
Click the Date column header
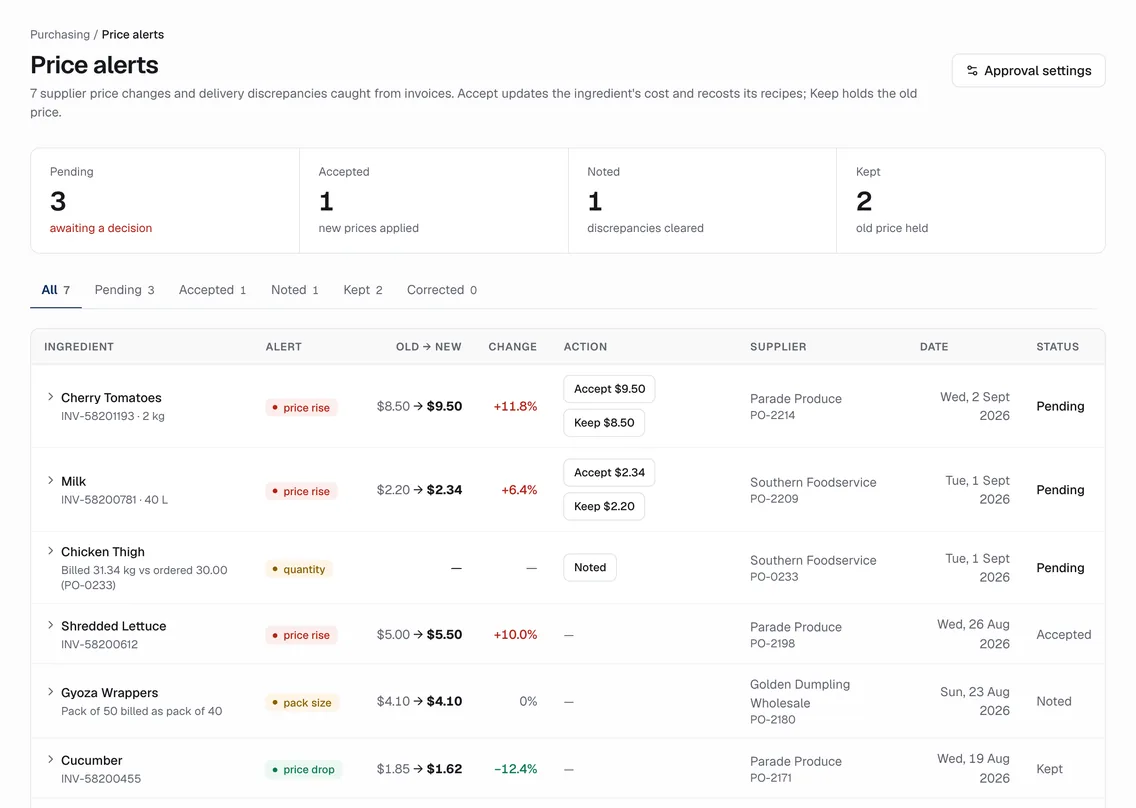coord(934,347)
